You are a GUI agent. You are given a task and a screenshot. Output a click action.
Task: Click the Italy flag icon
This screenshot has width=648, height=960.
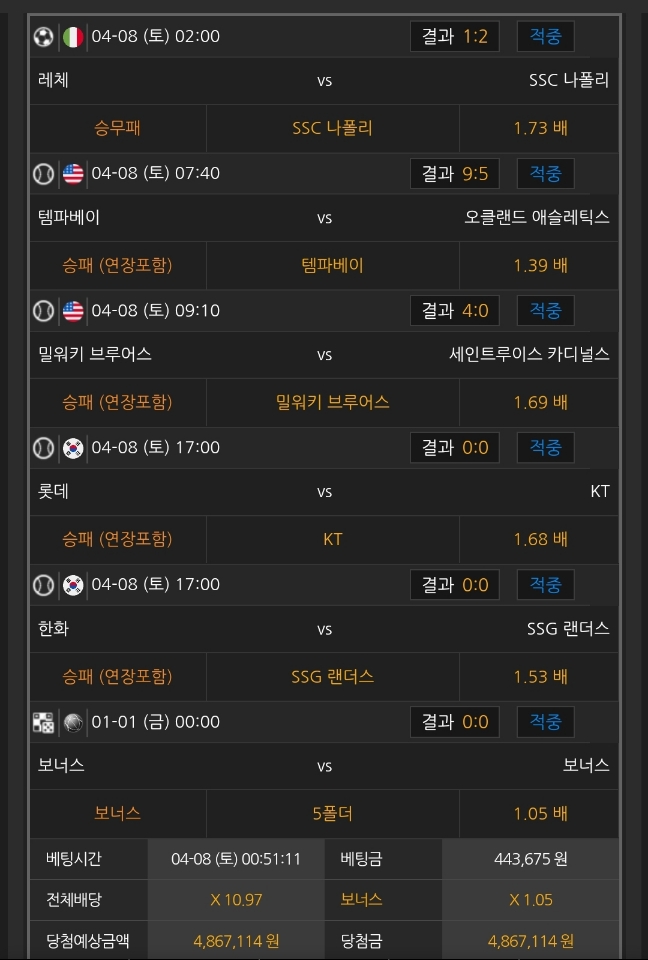[73, 37]
